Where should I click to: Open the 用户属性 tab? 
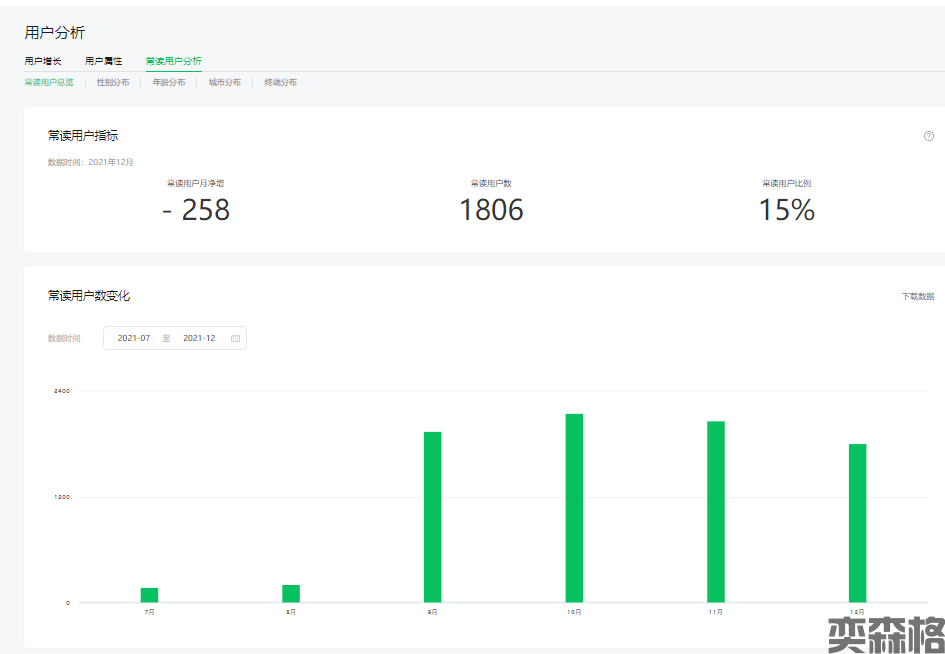pos(103,61)
